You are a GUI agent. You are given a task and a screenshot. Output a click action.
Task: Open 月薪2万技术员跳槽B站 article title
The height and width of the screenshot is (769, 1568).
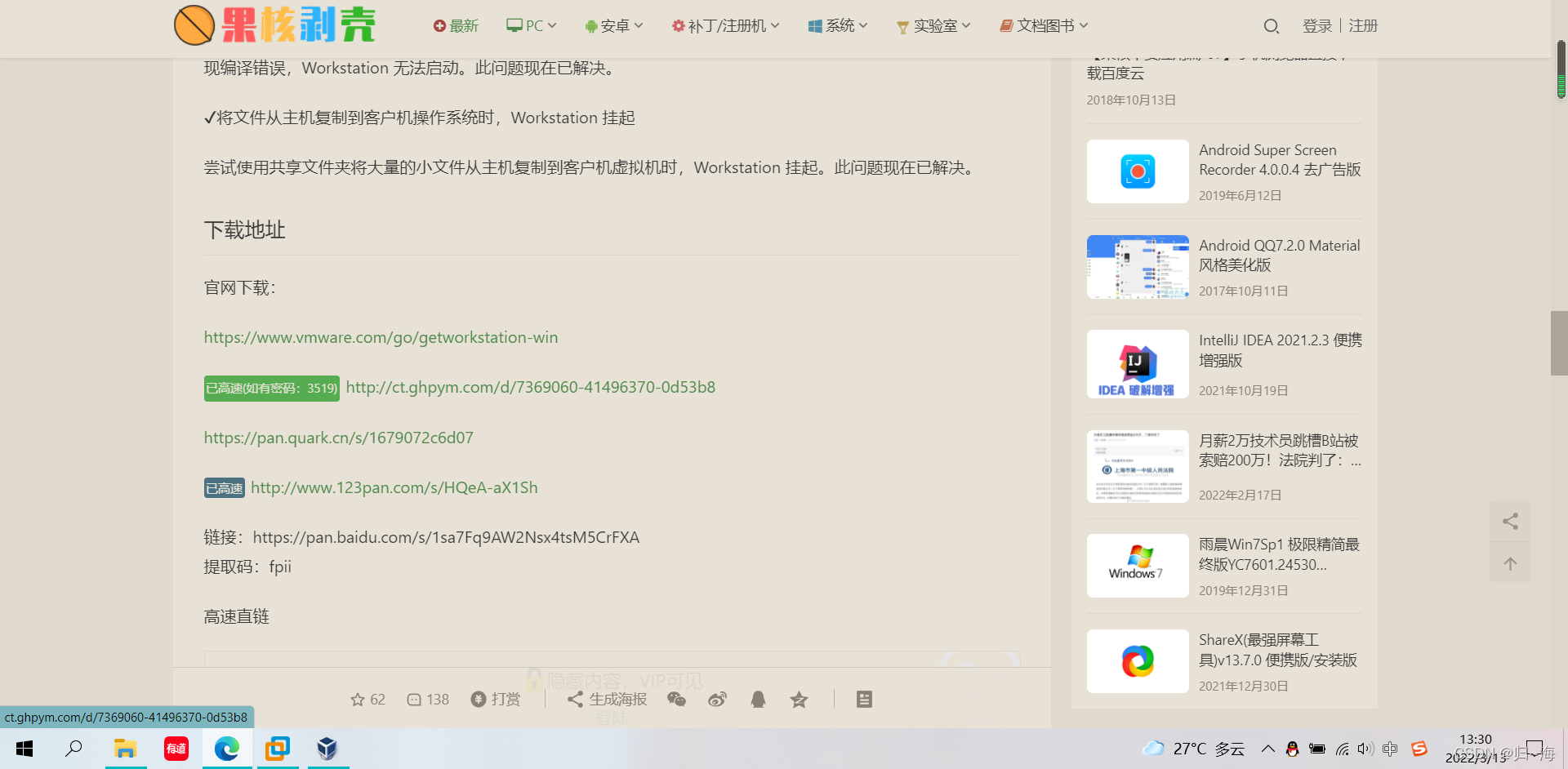point(1279,450)
